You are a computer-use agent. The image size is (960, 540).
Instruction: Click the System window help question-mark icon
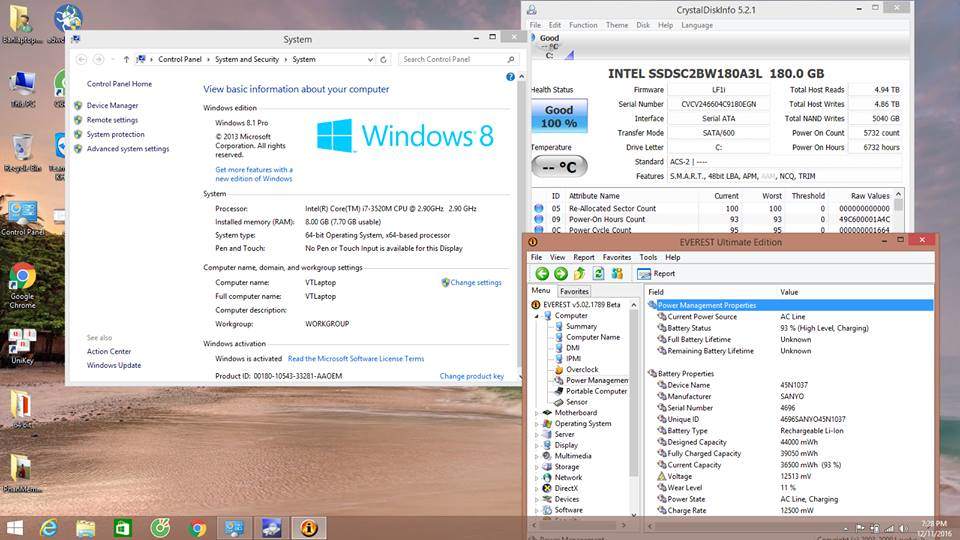tap(510, 77)
